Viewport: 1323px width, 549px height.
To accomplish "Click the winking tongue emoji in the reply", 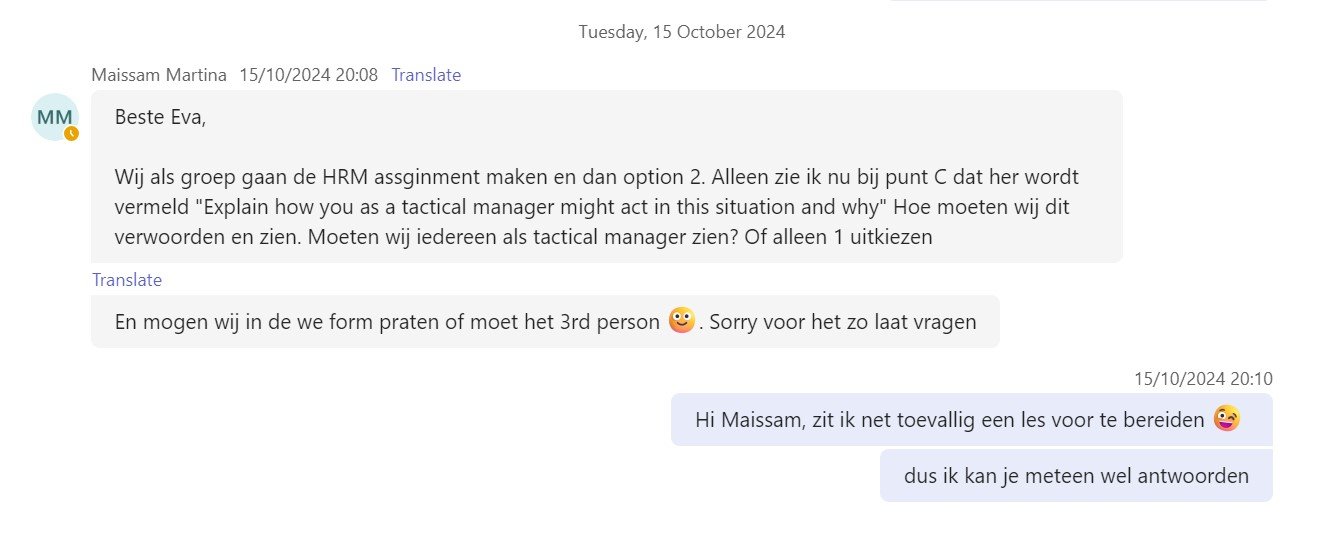I will point(1226,419).
